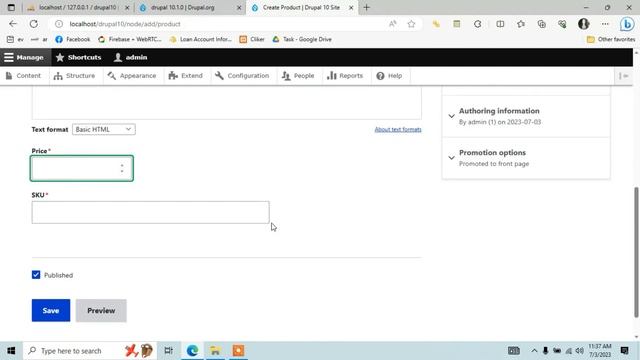Screen dimensions: 640x360
Task: Open volume control in tray
Action: point(580,351)
